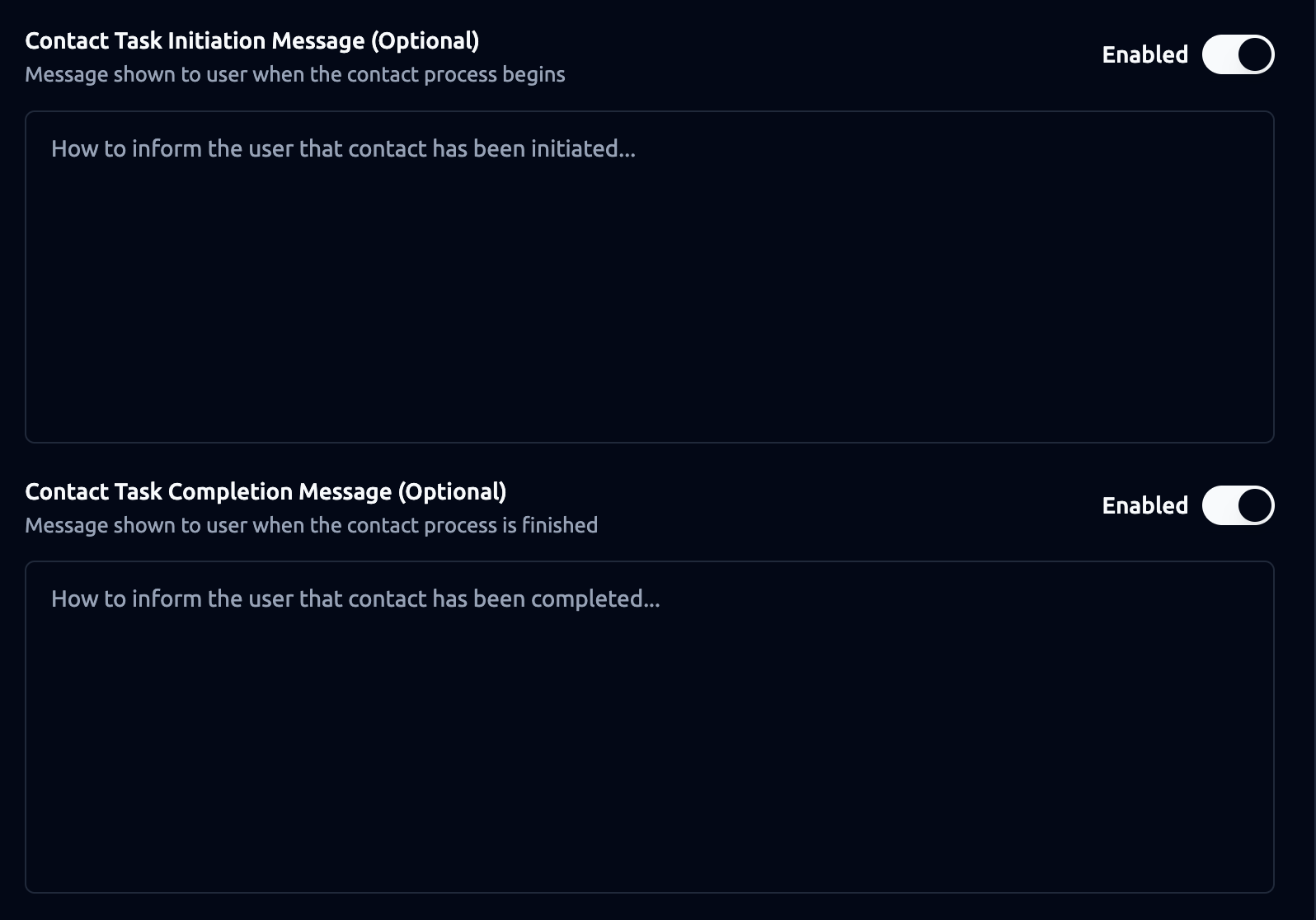Turn off the switch for the initiation message
The height and width of the screenshot is (920, 1316).
1238,54
